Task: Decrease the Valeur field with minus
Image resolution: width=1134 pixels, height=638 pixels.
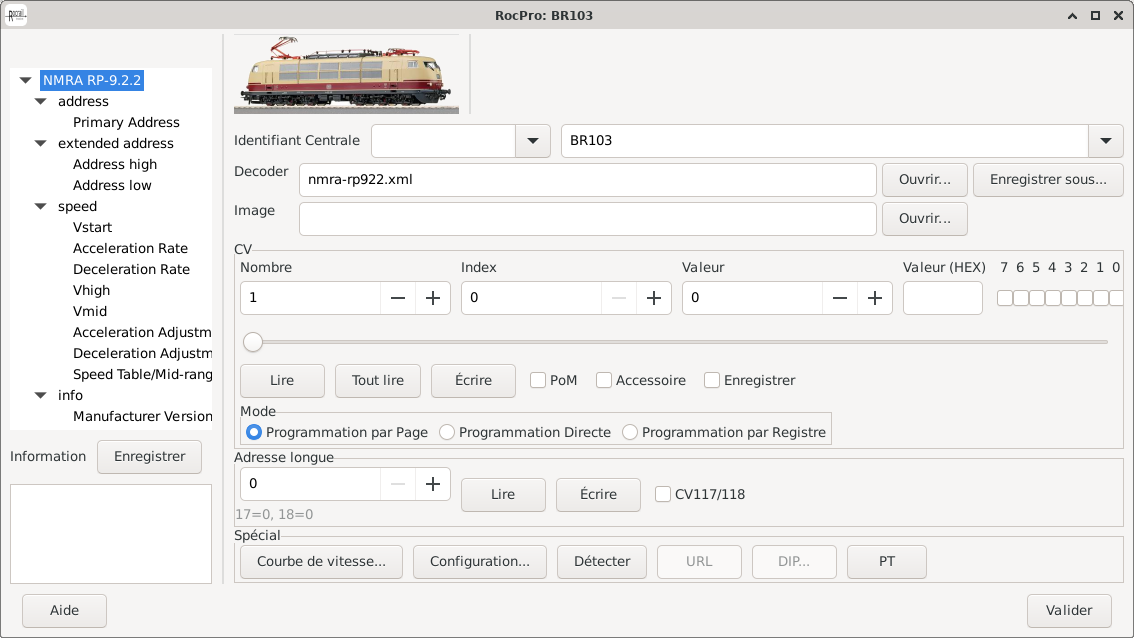Action: point(840,298)
